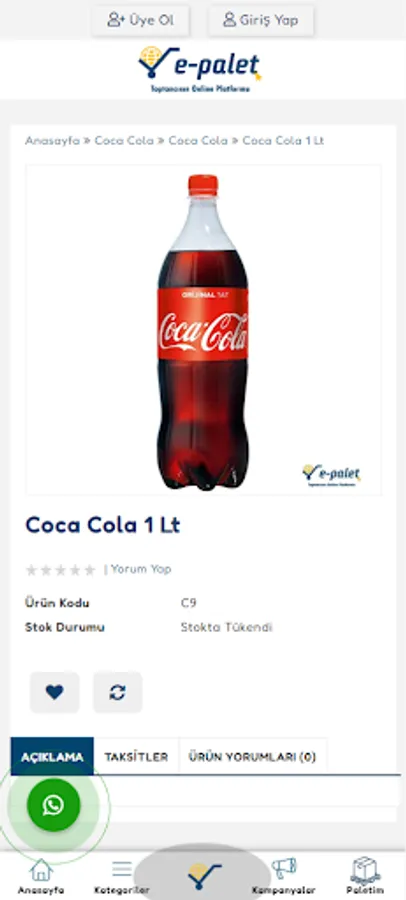Viewport: 406px width, 900px height.
Task: Click the Üye Ol button
Action: 141,21
